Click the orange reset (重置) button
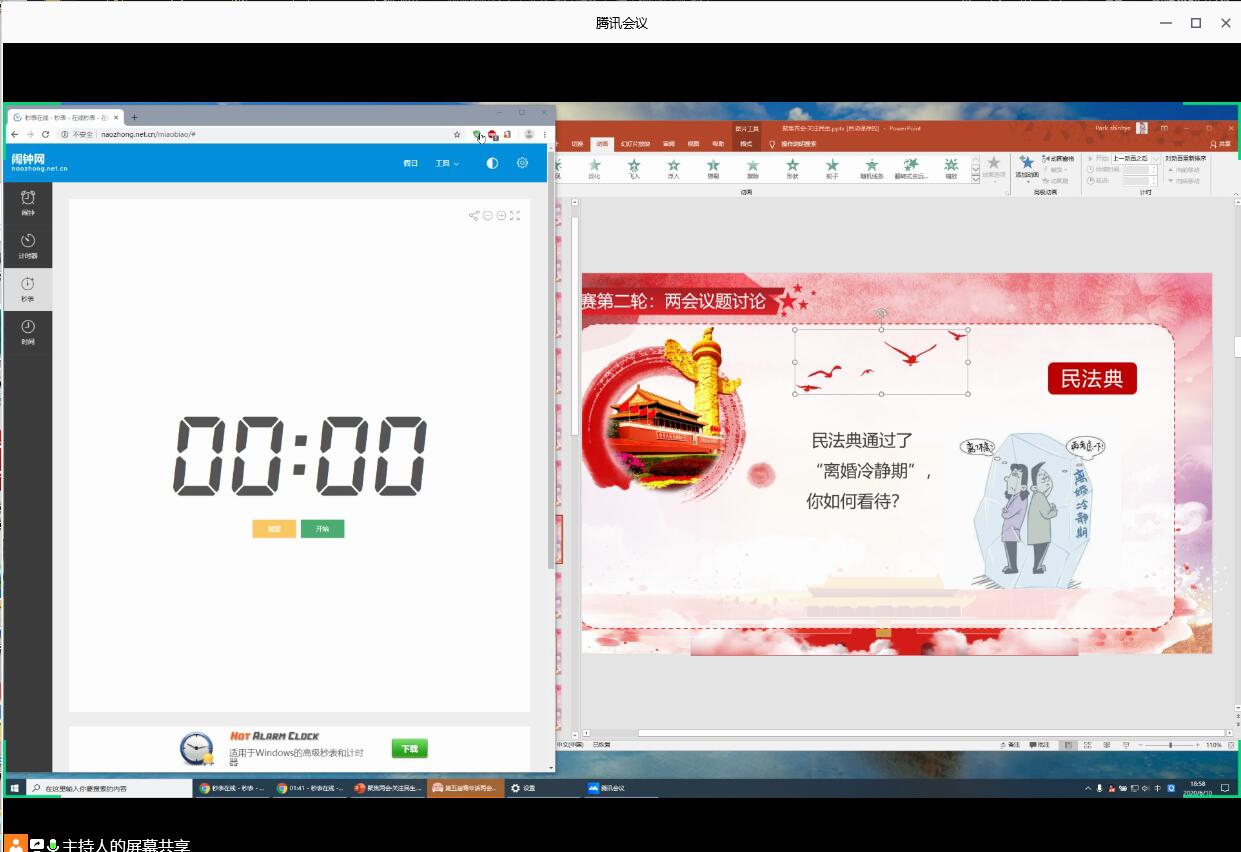Viewport: 1241px width, 852px height. click(x=274, y=529)
